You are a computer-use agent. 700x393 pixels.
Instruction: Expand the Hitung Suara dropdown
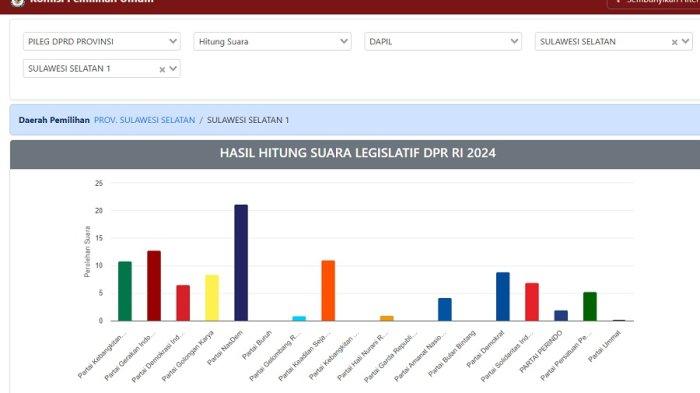(x=272, y=42)
